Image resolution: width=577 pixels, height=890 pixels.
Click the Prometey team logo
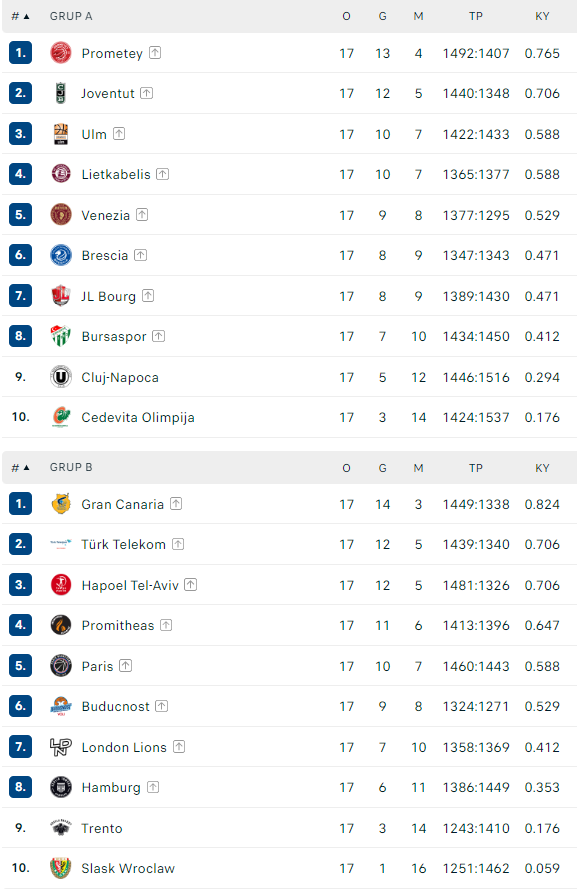point(61,53)
